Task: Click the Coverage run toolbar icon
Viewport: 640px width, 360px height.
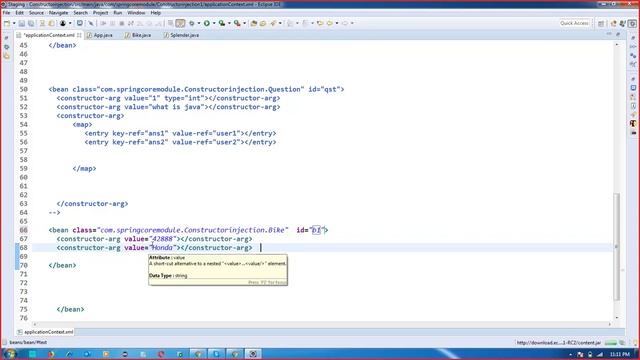Action: coord(222,23)
